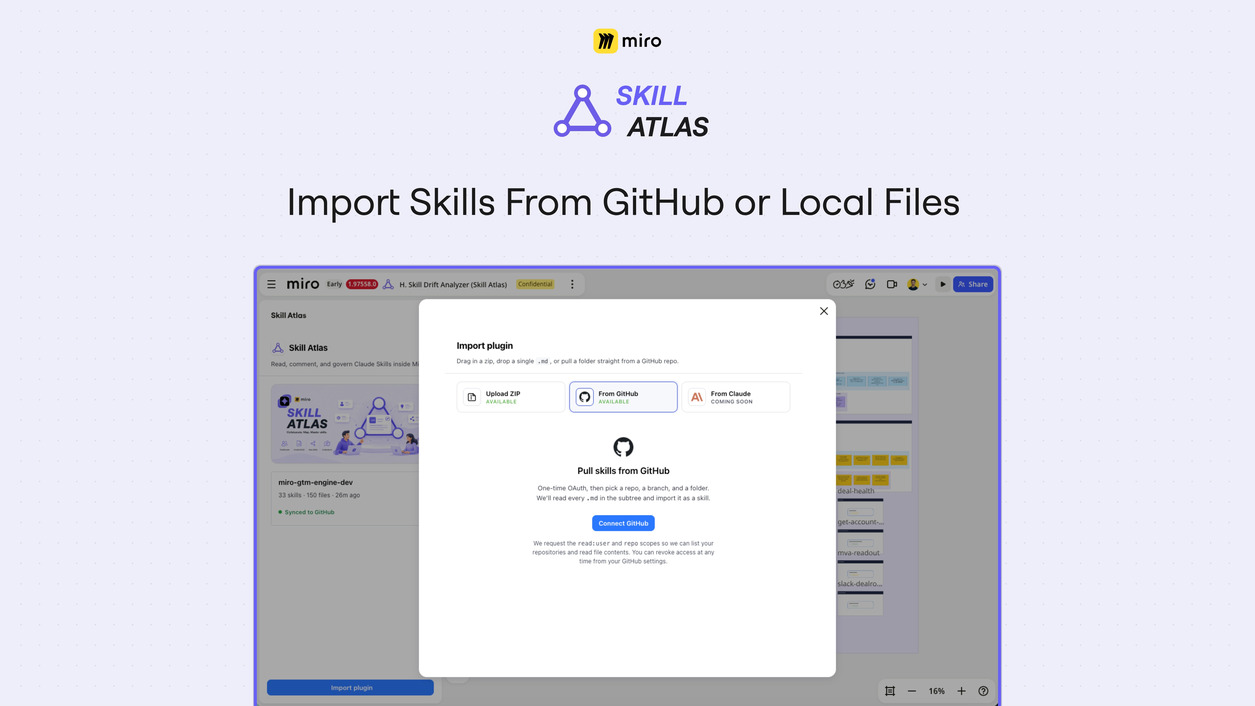Click the reactions icon in the top-right toolbar
Image resolution: width=1255 pixels, height=706 pixels.
pyautogui.click(x=844, y=284)
